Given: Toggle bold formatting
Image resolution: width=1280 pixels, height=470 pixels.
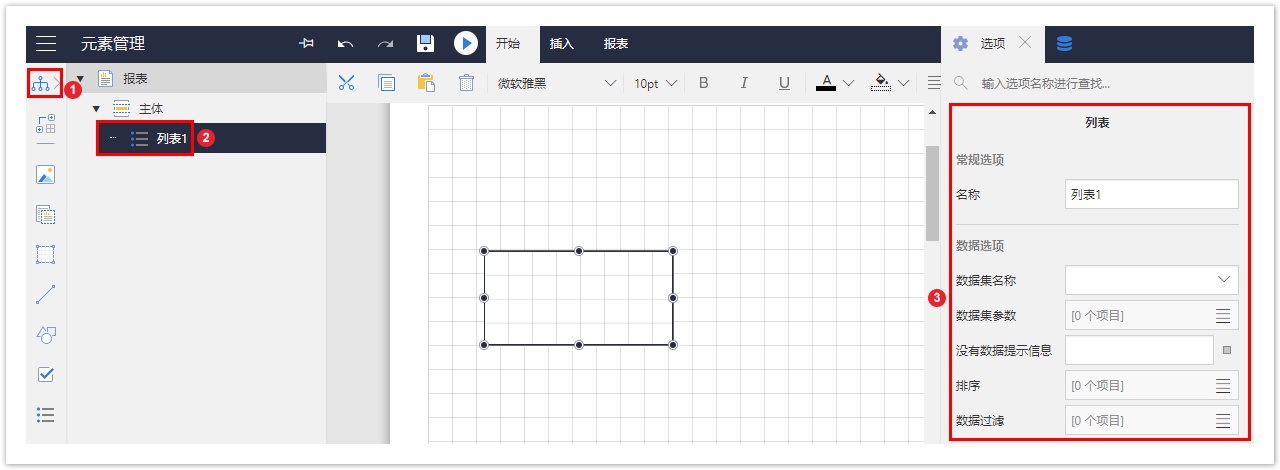Looking at the screenshot, I should click(x=704, y=83).
